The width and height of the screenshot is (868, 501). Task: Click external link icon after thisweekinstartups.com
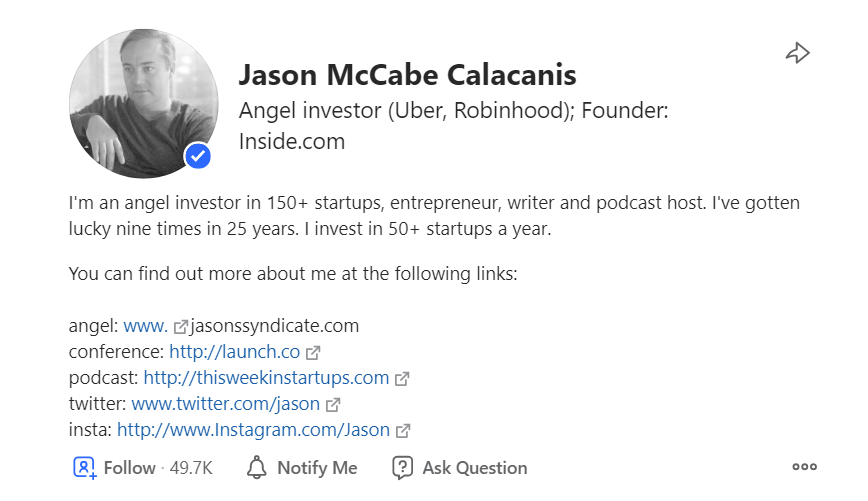tap(402, 378)
